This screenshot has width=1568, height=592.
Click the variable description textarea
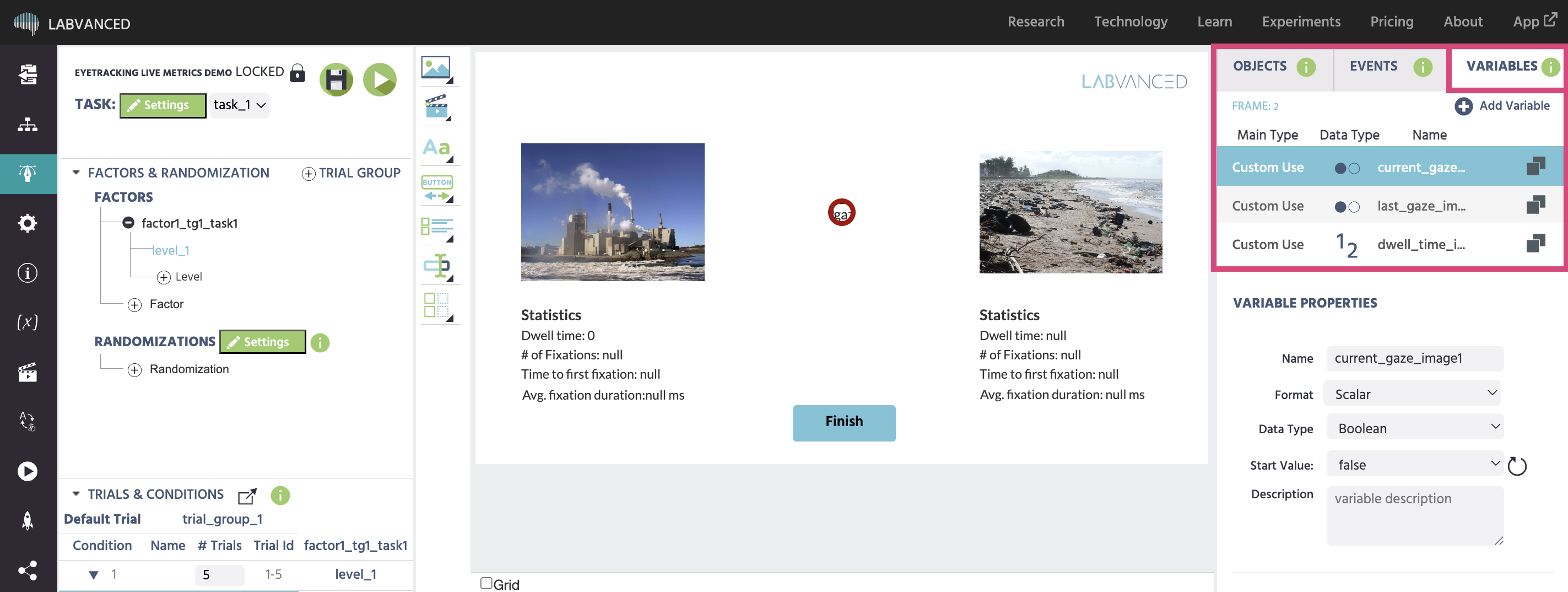1415,515
